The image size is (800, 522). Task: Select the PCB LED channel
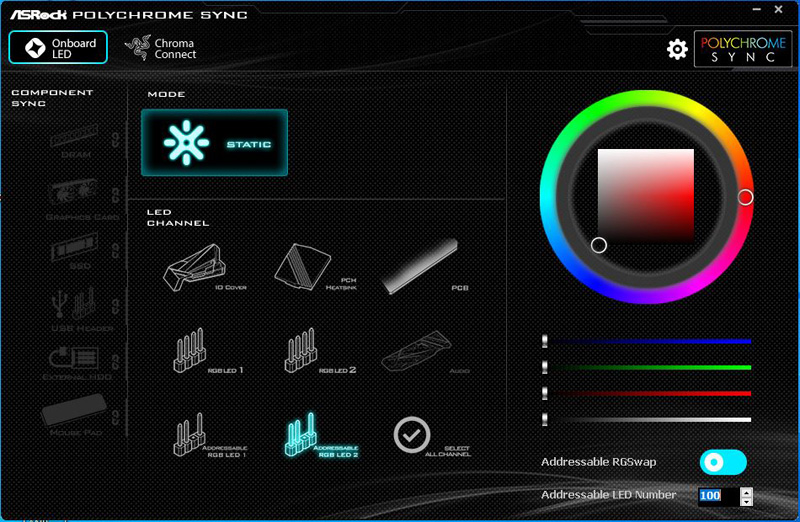pyautogui.click(x=424, y=267)
